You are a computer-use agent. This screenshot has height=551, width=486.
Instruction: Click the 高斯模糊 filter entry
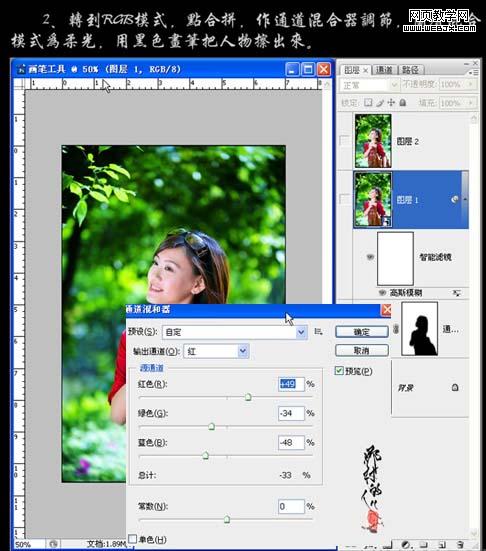(x=406, y=292)
